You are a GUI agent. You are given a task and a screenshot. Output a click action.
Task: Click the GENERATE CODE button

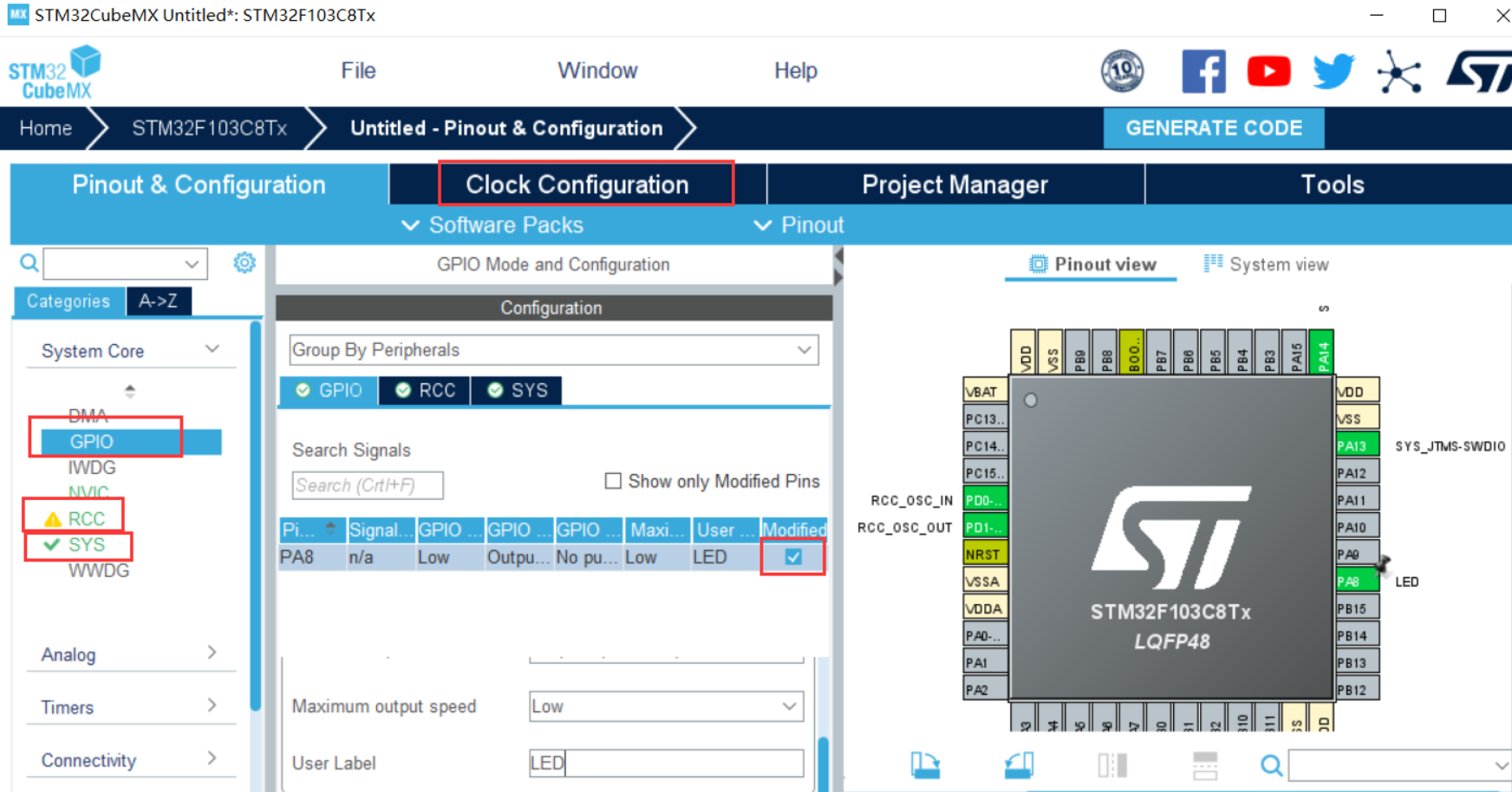pyautogui.click(x=1214, y=128)
